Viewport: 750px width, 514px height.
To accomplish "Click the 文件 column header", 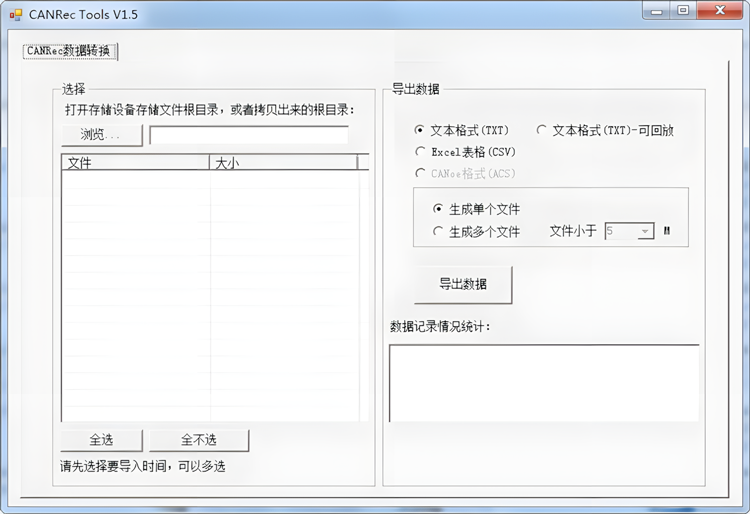I will click(x=135, y=162).
